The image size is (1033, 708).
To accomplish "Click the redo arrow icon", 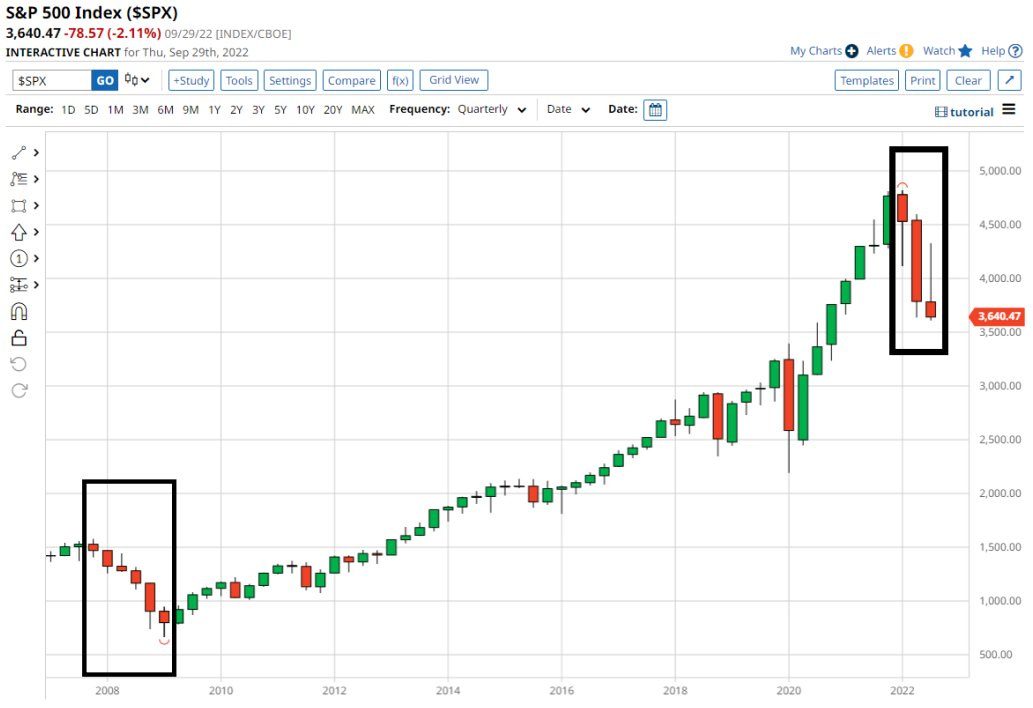I will tap(18, 391).
